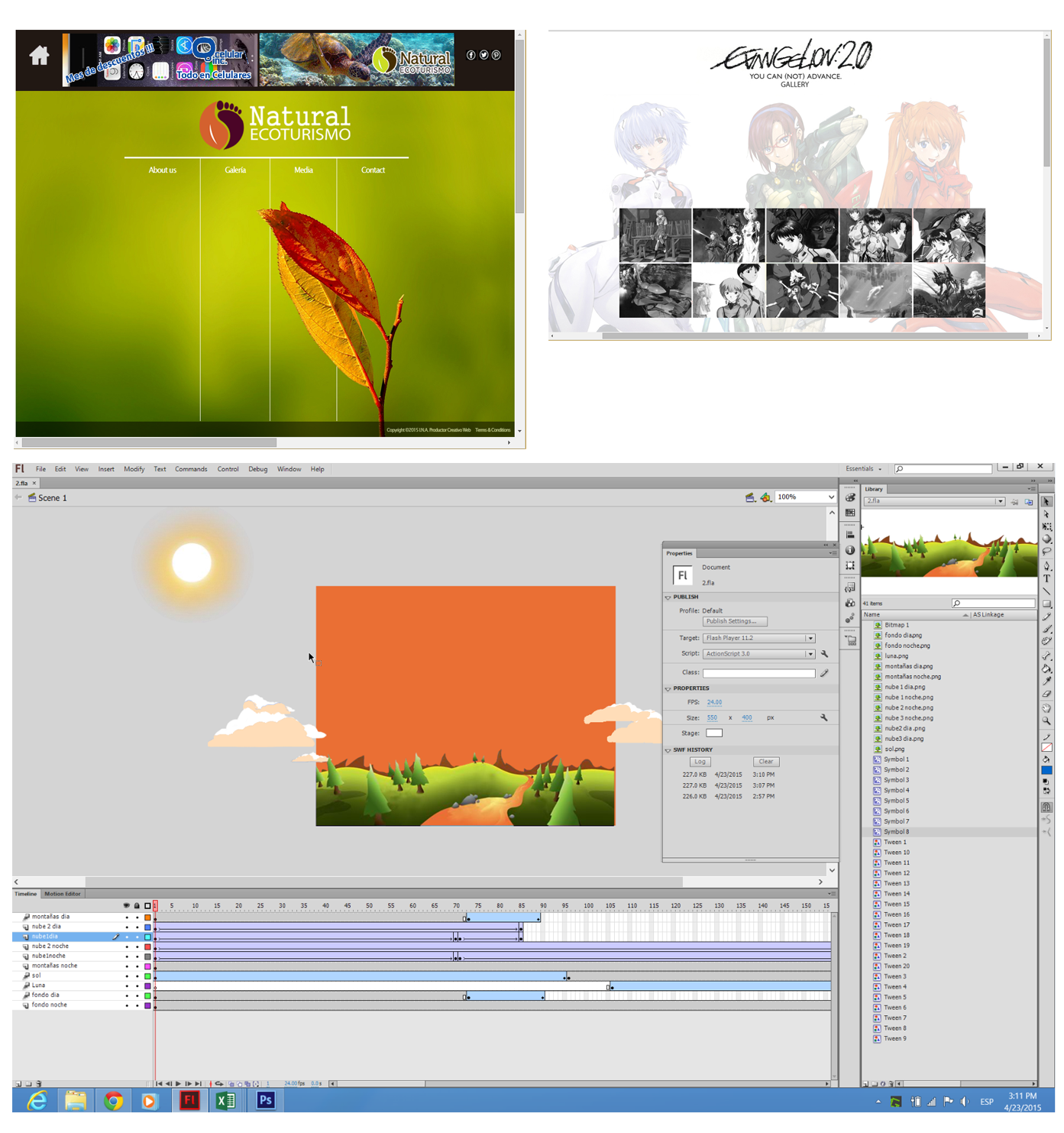Viewport: 1064px width, 1133px height.
Task: Click the blue Fill color swatch in toolbar
Action: coord(1046,771)
